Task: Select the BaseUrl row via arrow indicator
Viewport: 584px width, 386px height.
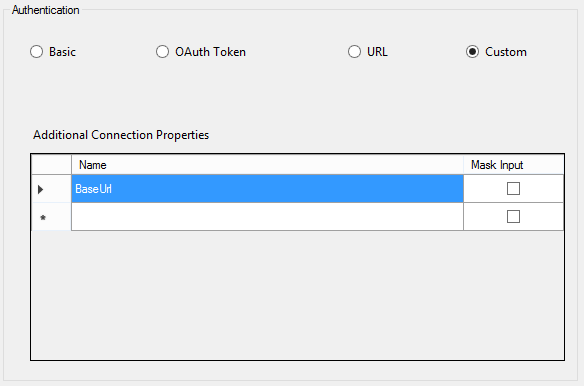Action: pyautogui.click(x=51, y=189)
